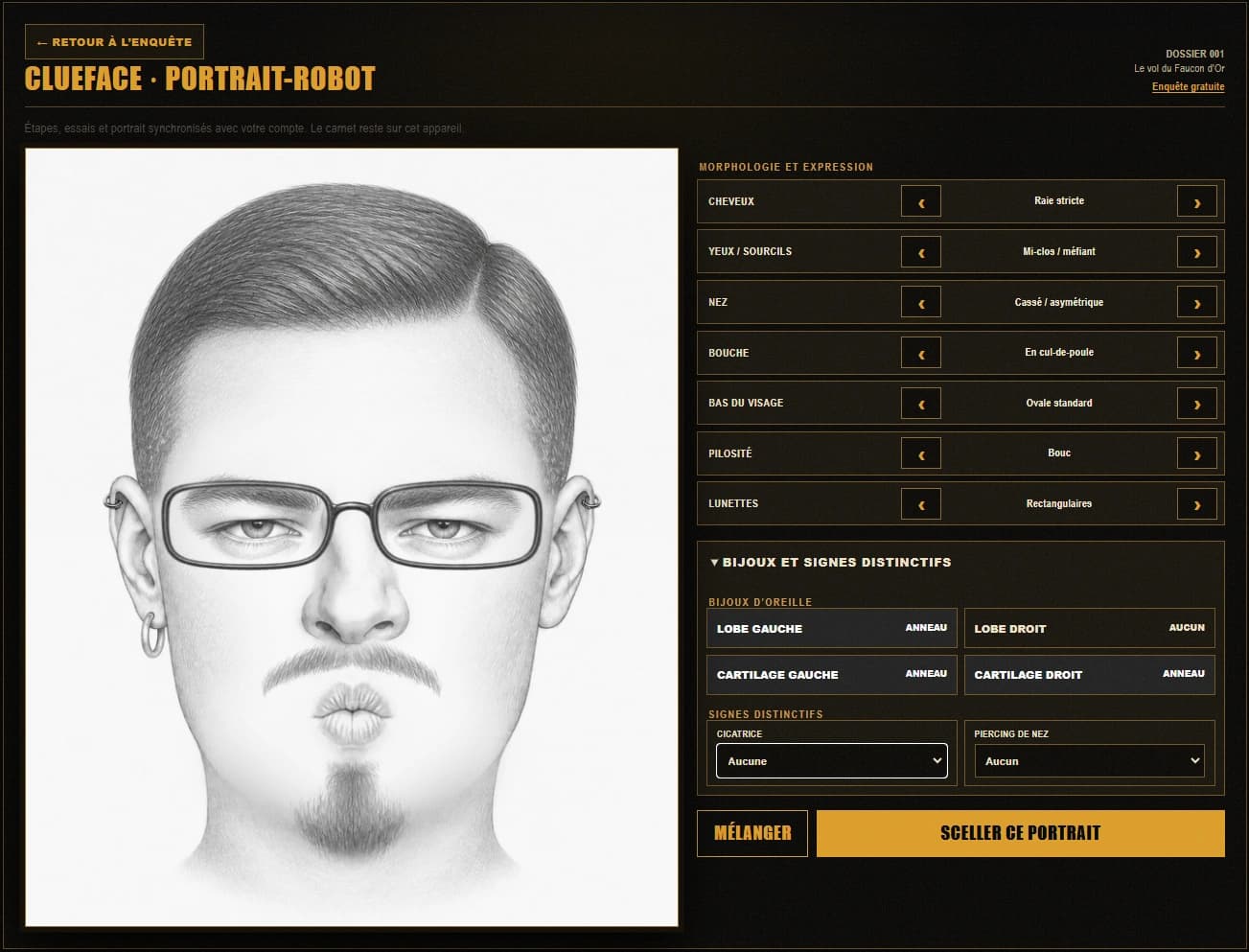Show next Lunettes style

(x=1196, y=503)
